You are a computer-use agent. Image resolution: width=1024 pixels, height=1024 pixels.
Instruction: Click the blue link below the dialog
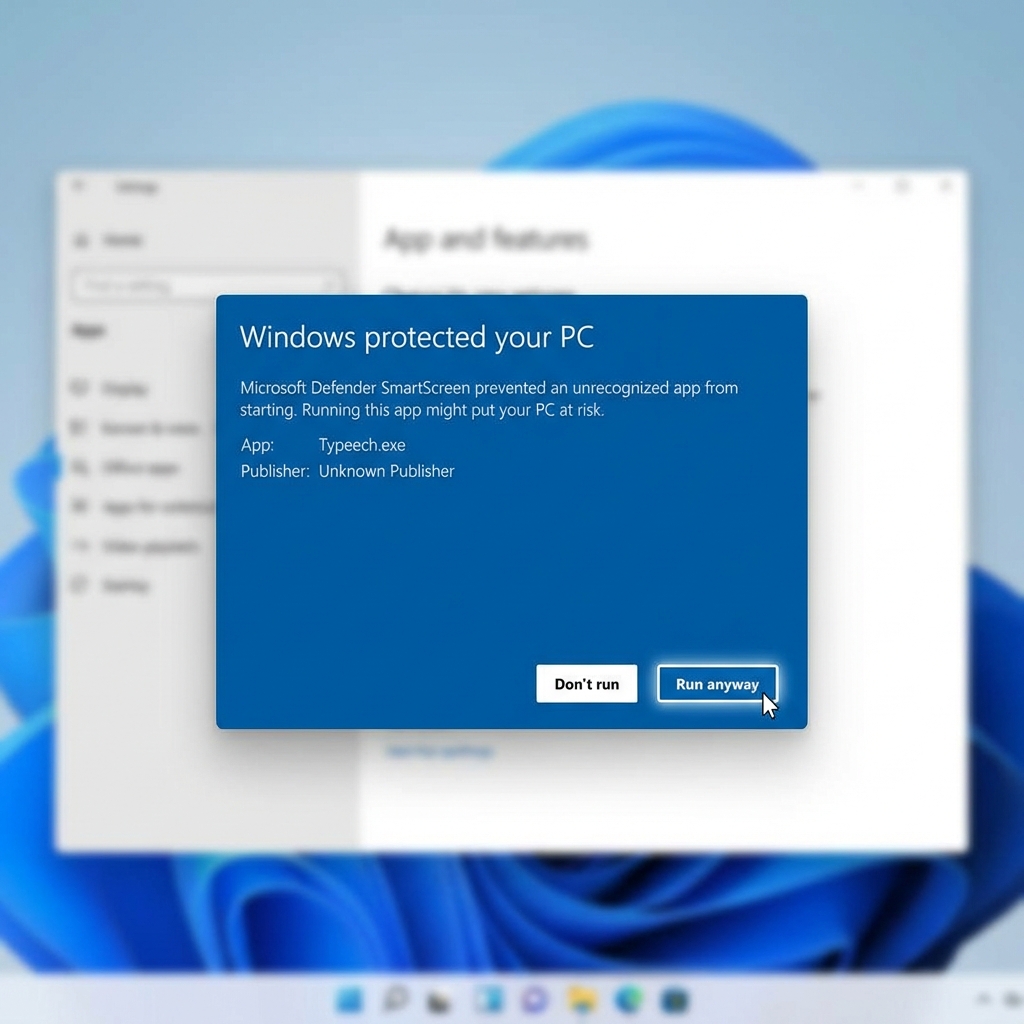[439, 750]
